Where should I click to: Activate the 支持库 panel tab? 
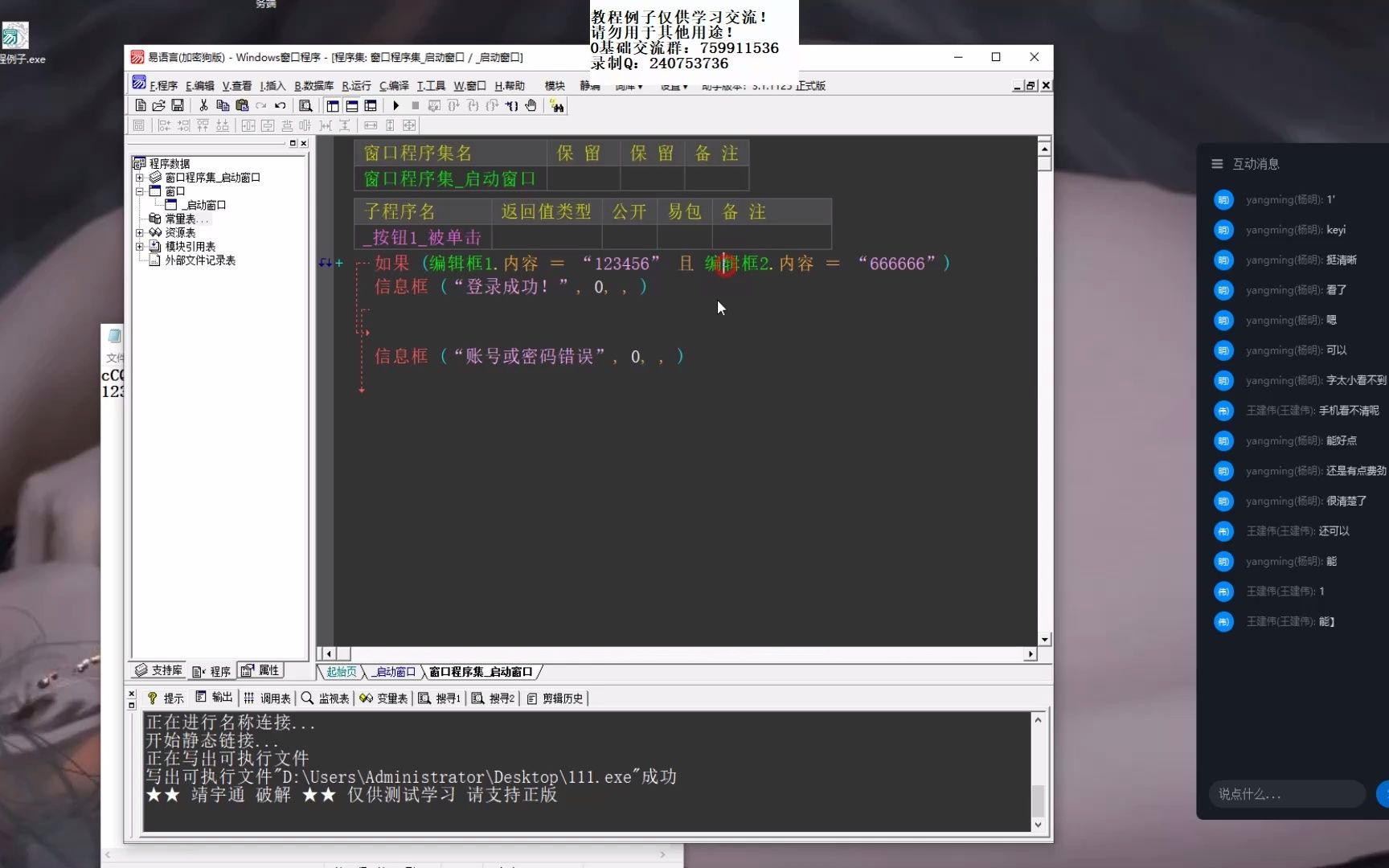point(158,669)
